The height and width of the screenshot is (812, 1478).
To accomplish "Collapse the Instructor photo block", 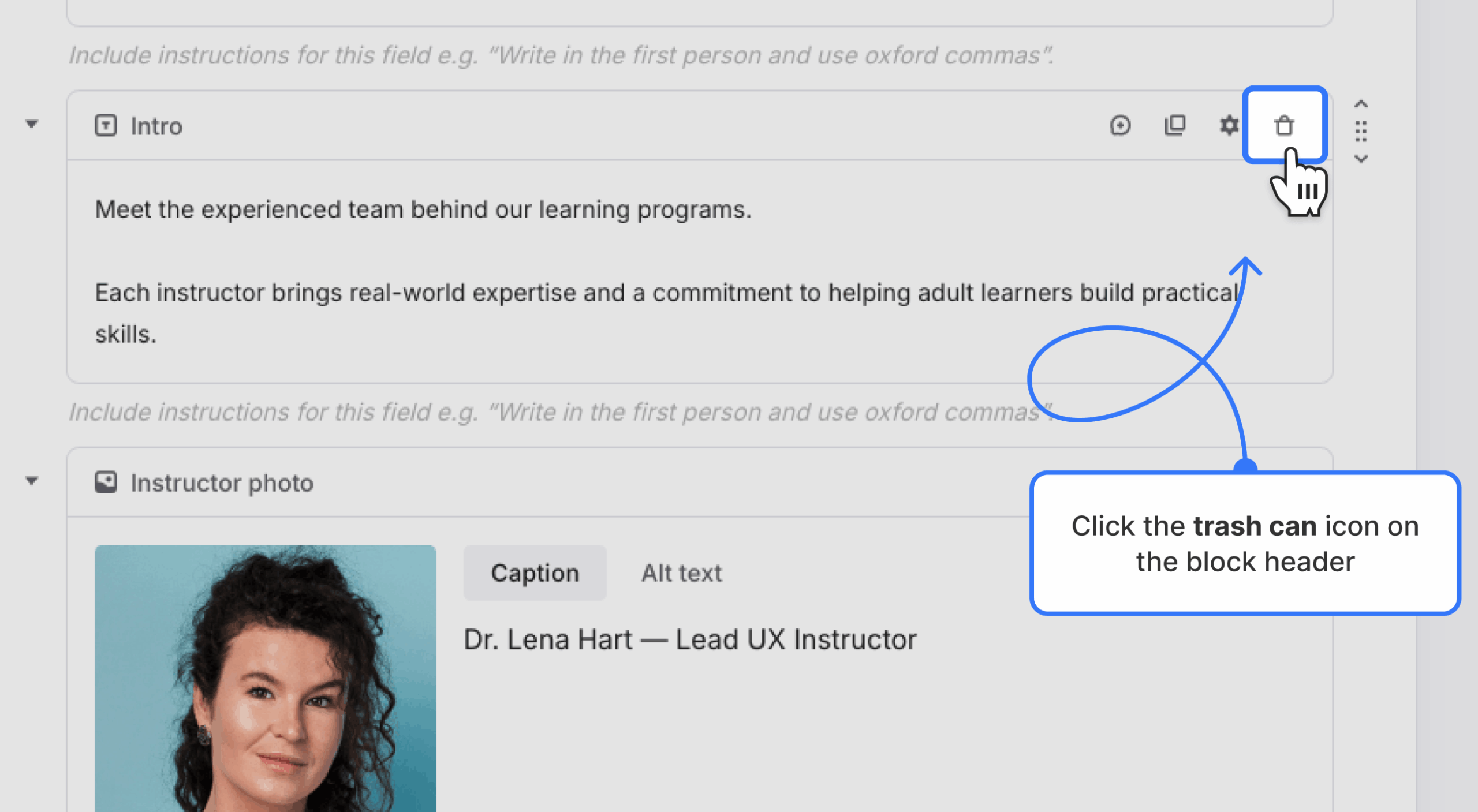I will [x=32, y=480].
